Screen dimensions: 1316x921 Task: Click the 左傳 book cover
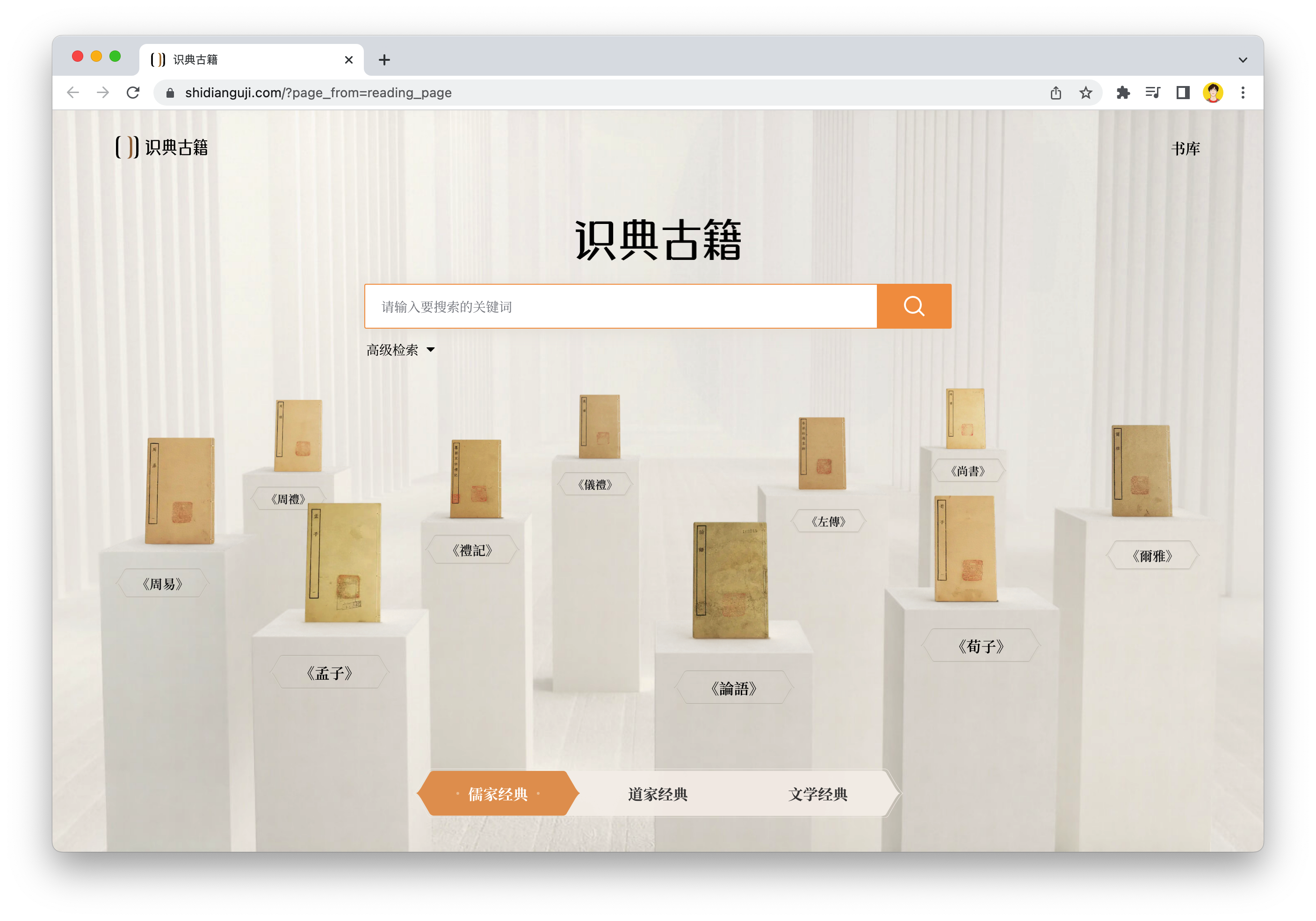point(822,453)
